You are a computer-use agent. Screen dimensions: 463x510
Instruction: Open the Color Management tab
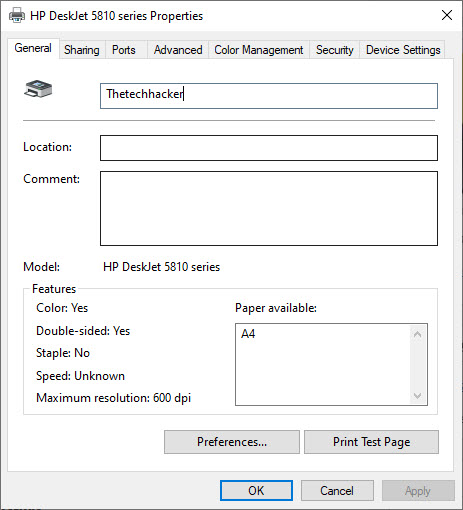(x=259, y=50)
